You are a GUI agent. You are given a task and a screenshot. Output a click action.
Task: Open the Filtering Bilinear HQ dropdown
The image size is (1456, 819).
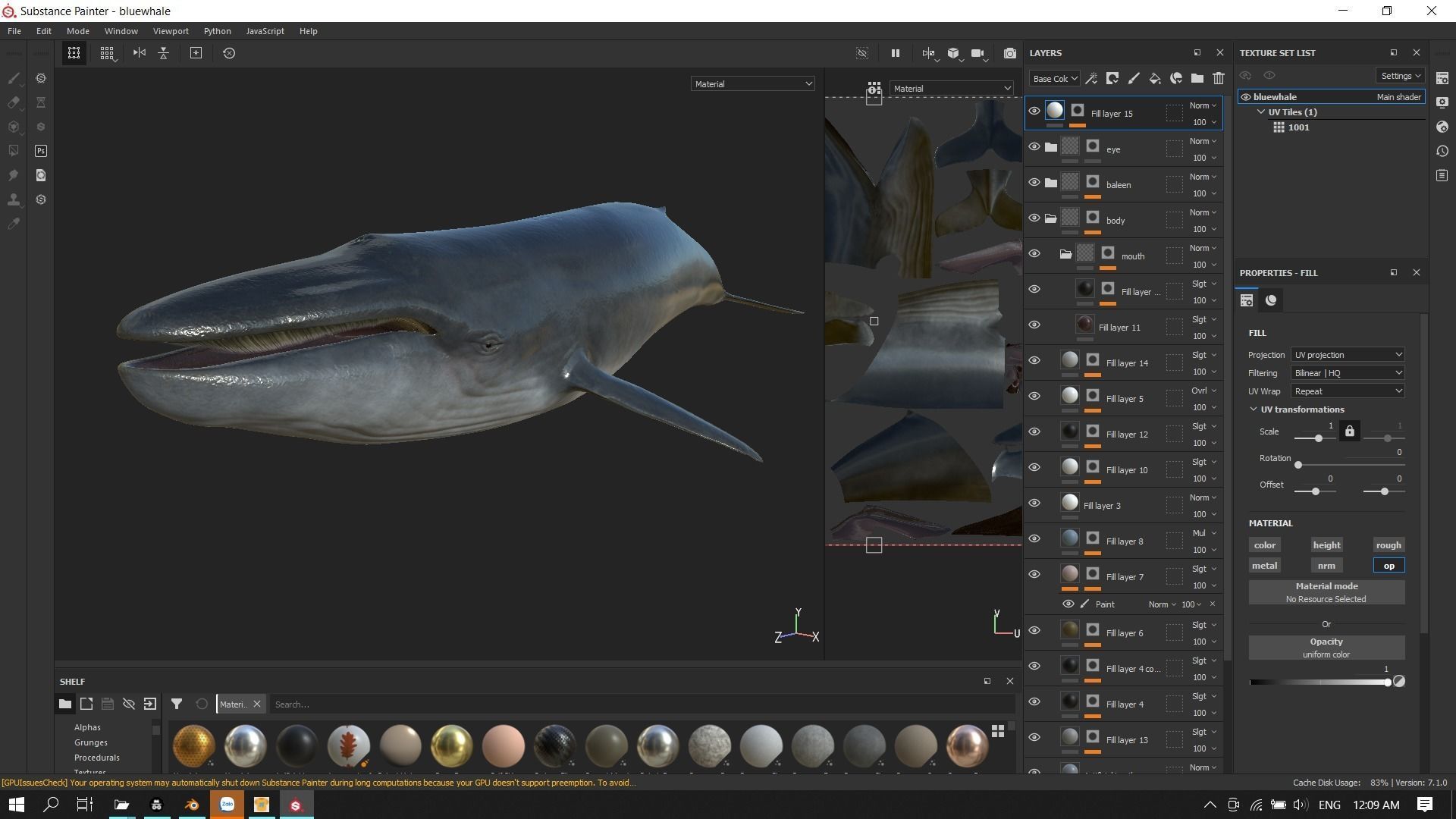pyautogui.click(x=1348, y=373)
